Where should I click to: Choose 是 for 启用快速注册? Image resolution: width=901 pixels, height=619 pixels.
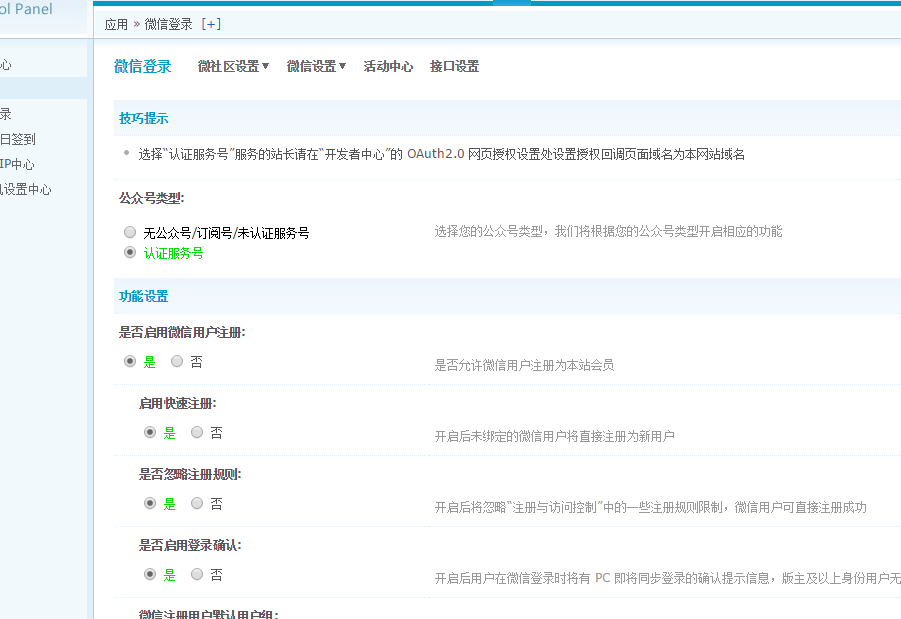click(x=150, y=432)
